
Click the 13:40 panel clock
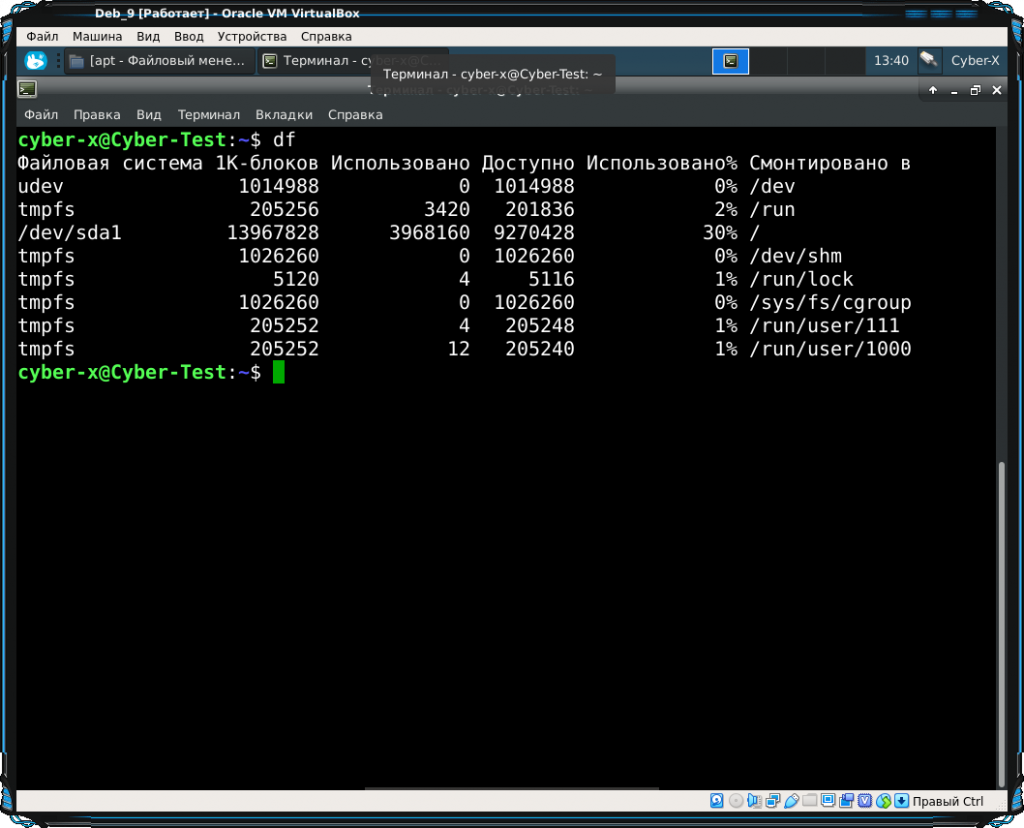click(890, 61)
